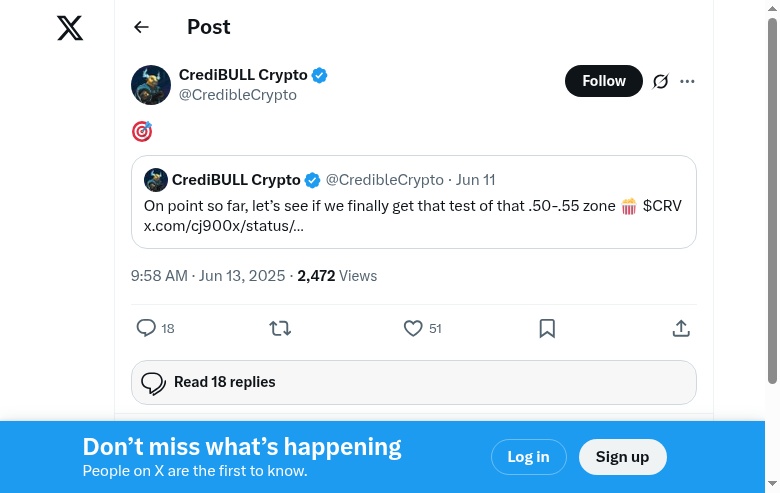Reply to the post via comment icon

(x=146, y=328)
